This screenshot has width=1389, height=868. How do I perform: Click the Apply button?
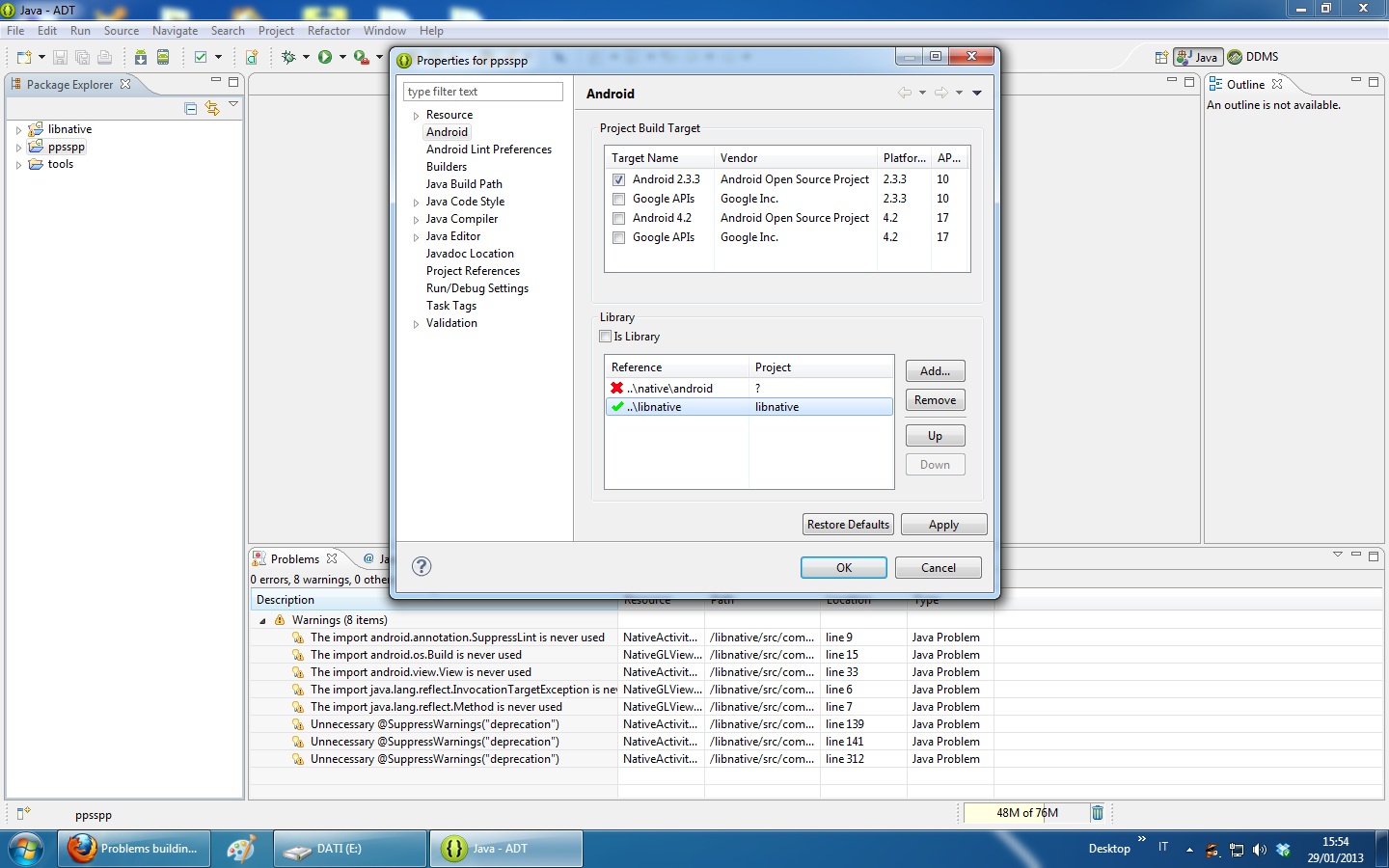[943, 525]
